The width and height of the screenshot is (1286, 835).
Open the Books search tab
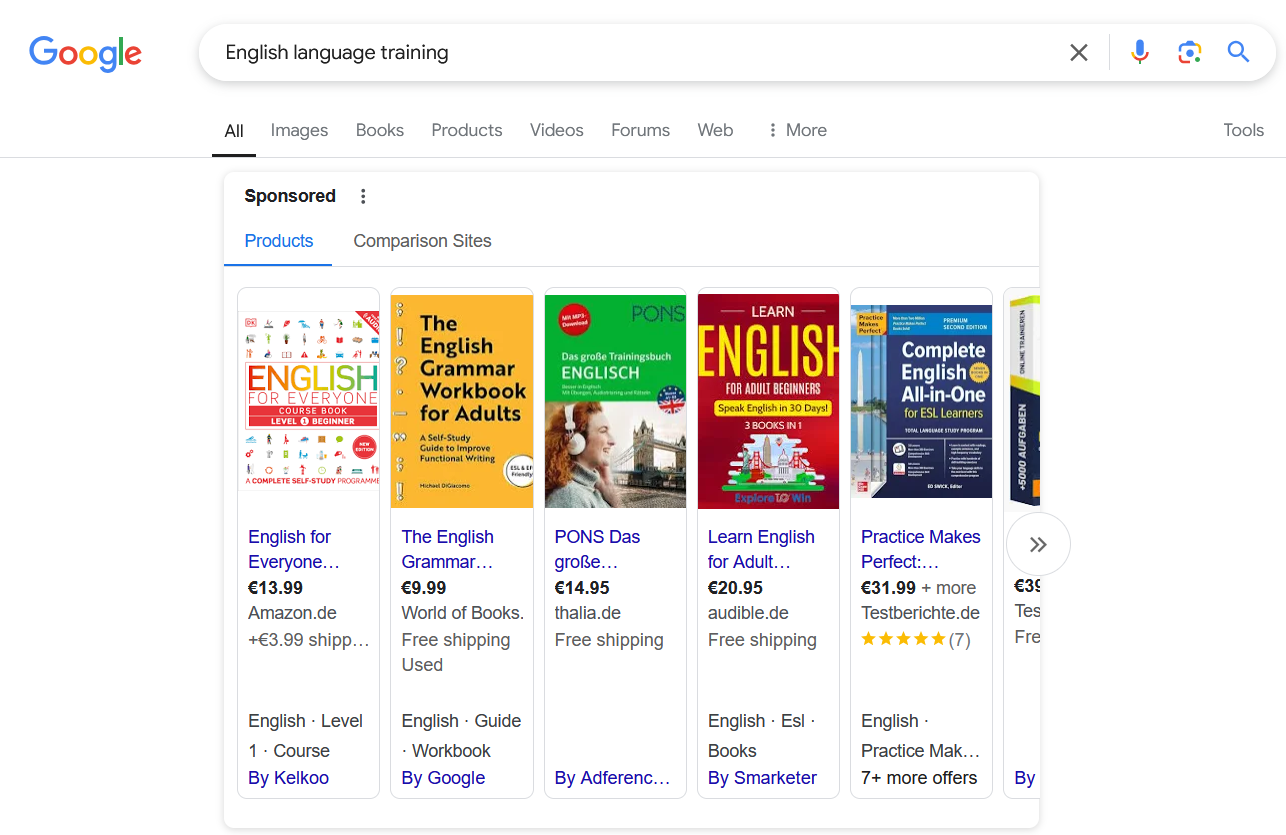pos(380,130)
